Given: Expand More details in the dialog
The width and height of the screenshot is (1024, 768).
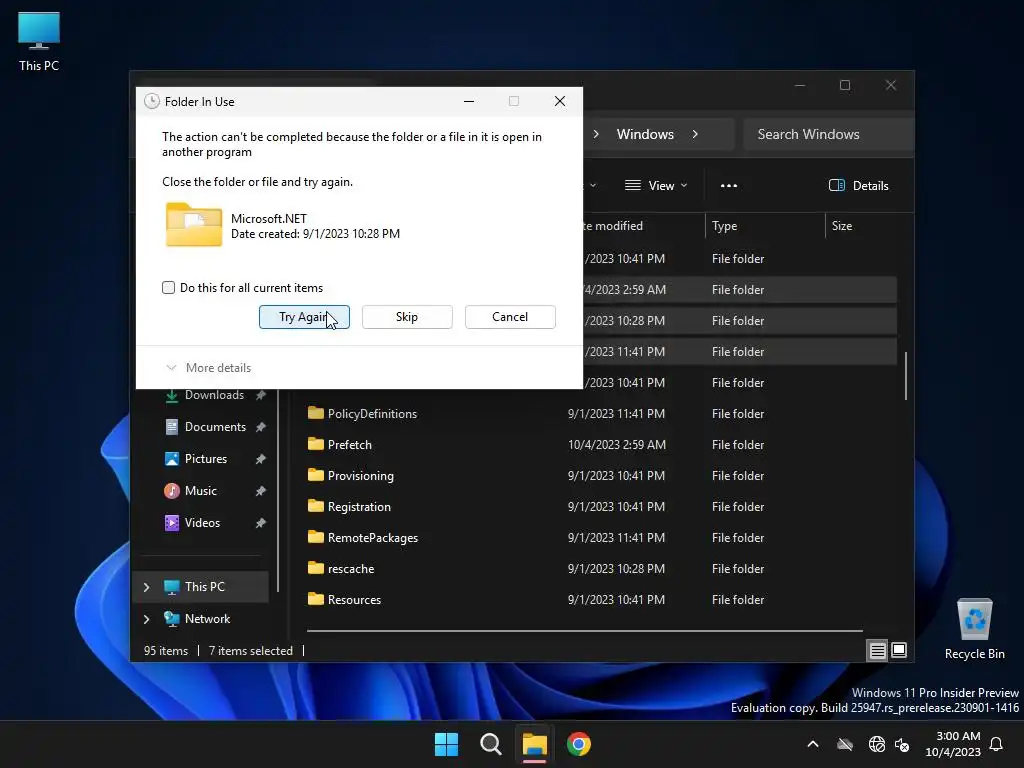Looking at the screenshot, I should (209, 368).
